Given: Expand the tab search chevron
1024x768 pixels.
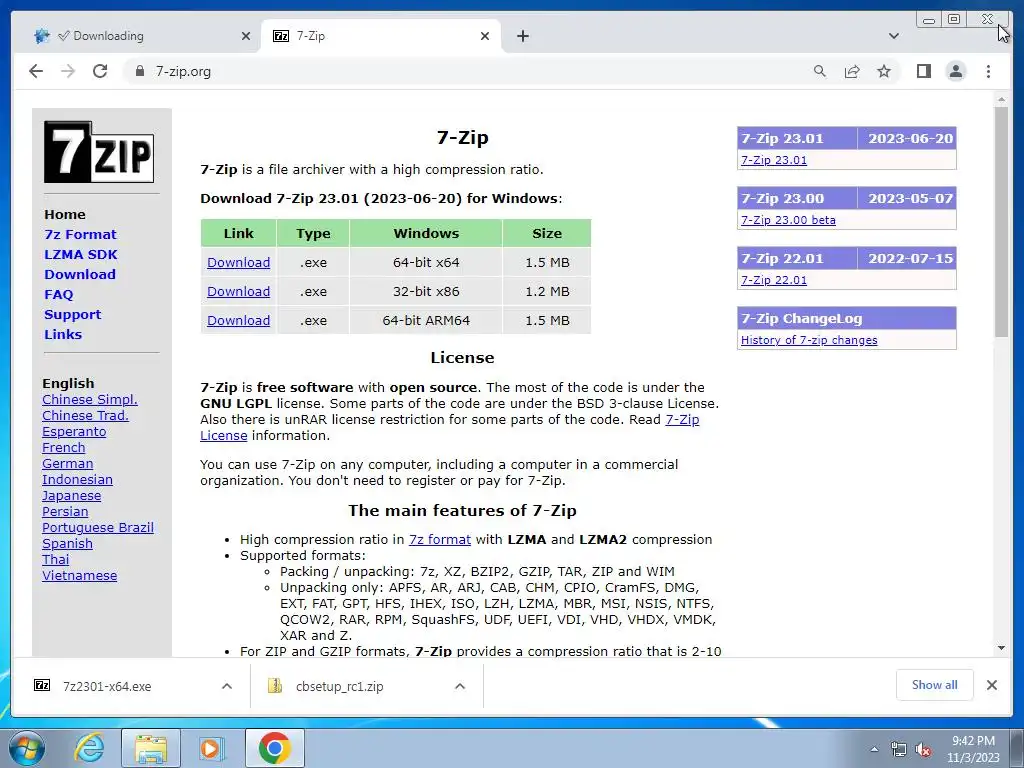Looking at the screenshot, I should click(x=894, y=36).
